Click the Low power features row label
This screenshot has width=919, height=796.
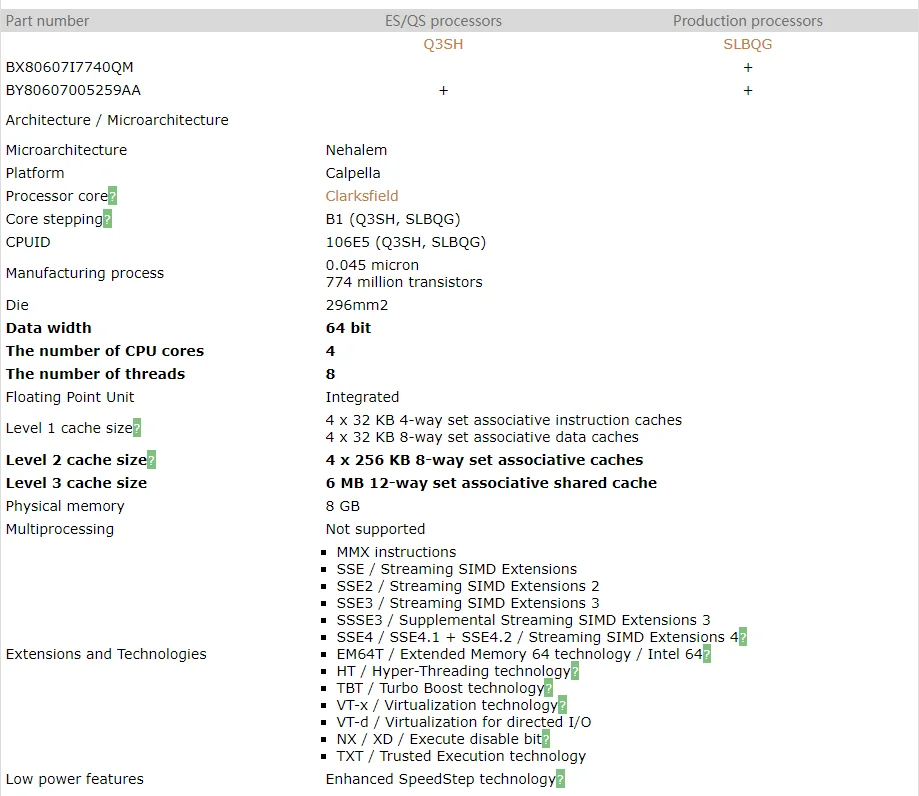click(x=74, y=779)
